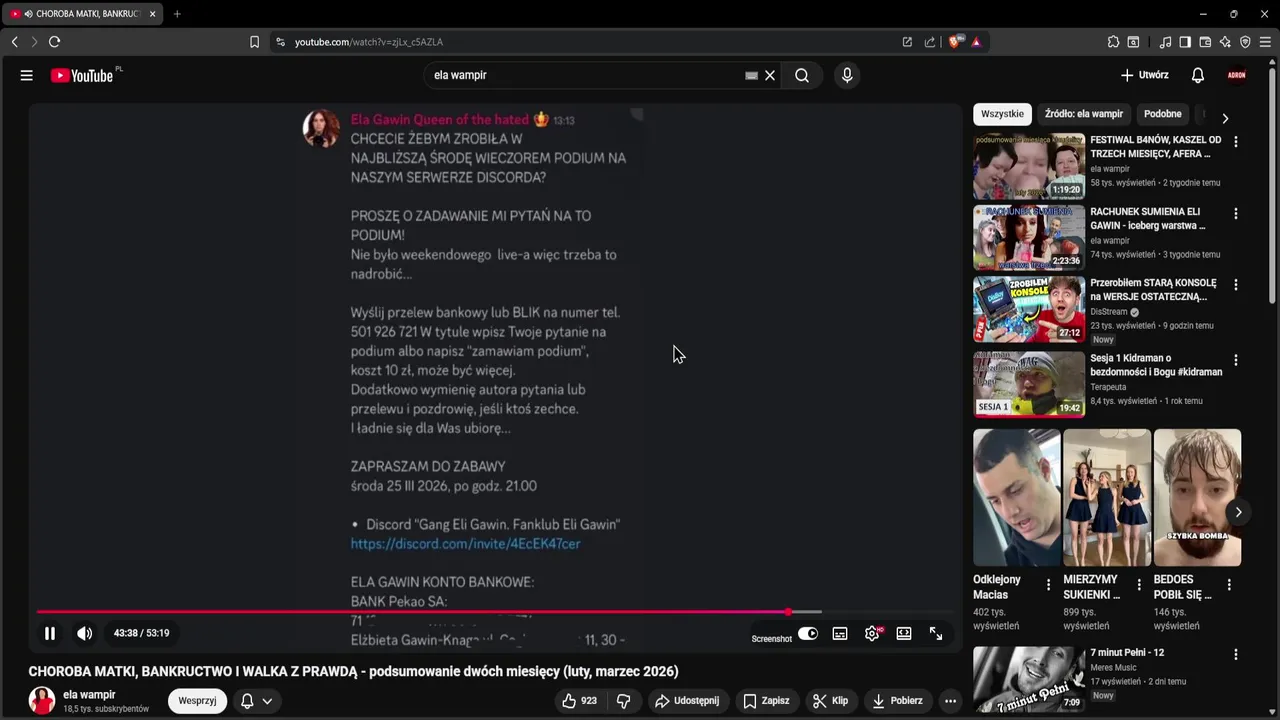The width and height of the screenshot is (1280, 720).
Task: Show more filter chips with arrow
Action: tap(1225, 118)
